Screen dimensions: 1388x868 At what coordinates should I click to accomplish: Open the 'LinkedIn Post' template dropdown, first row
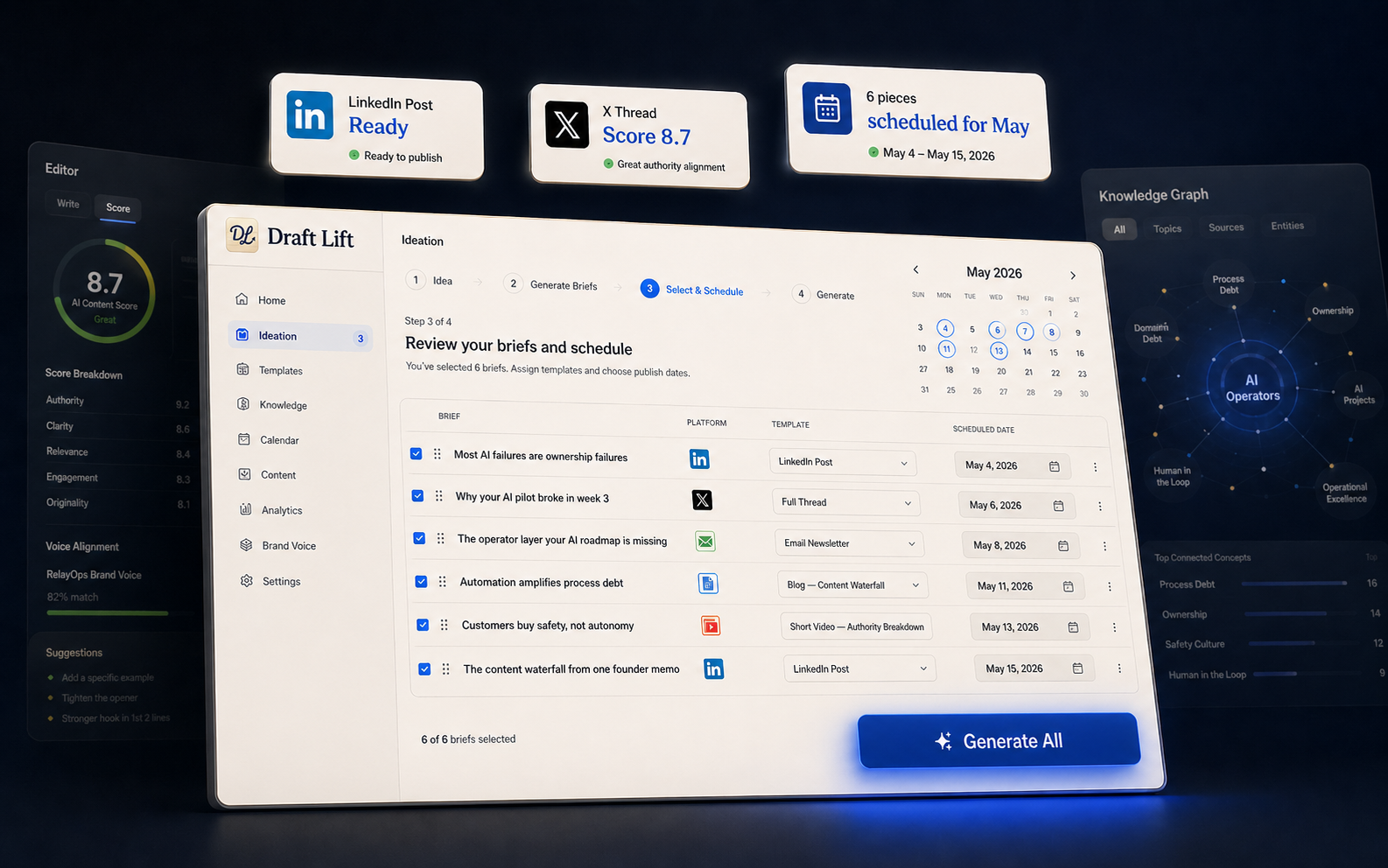click(x=843, y=462)
